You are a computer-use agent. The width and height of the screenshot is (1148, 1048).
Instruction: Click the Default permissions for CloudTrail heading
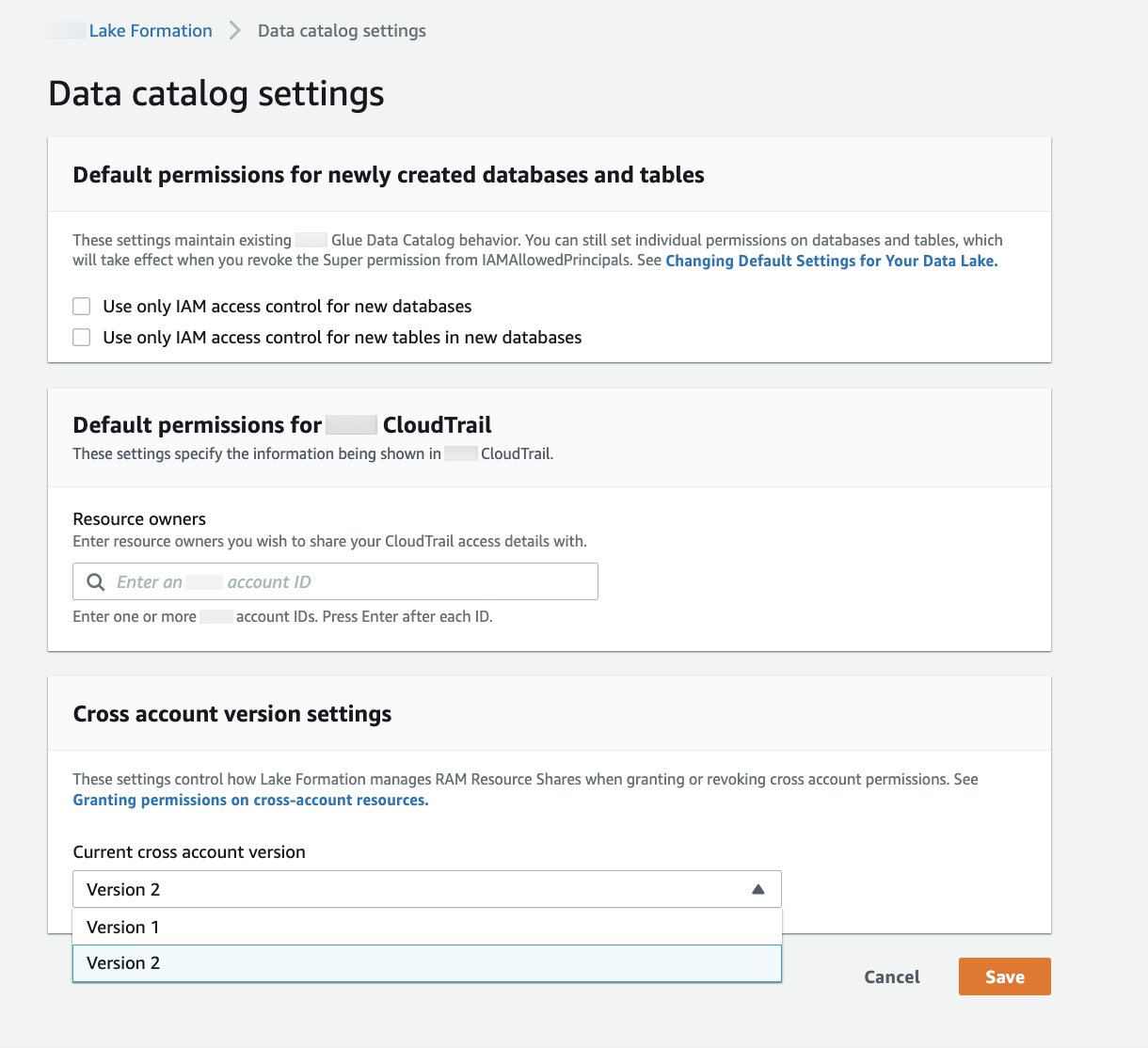tap(281, 425)
